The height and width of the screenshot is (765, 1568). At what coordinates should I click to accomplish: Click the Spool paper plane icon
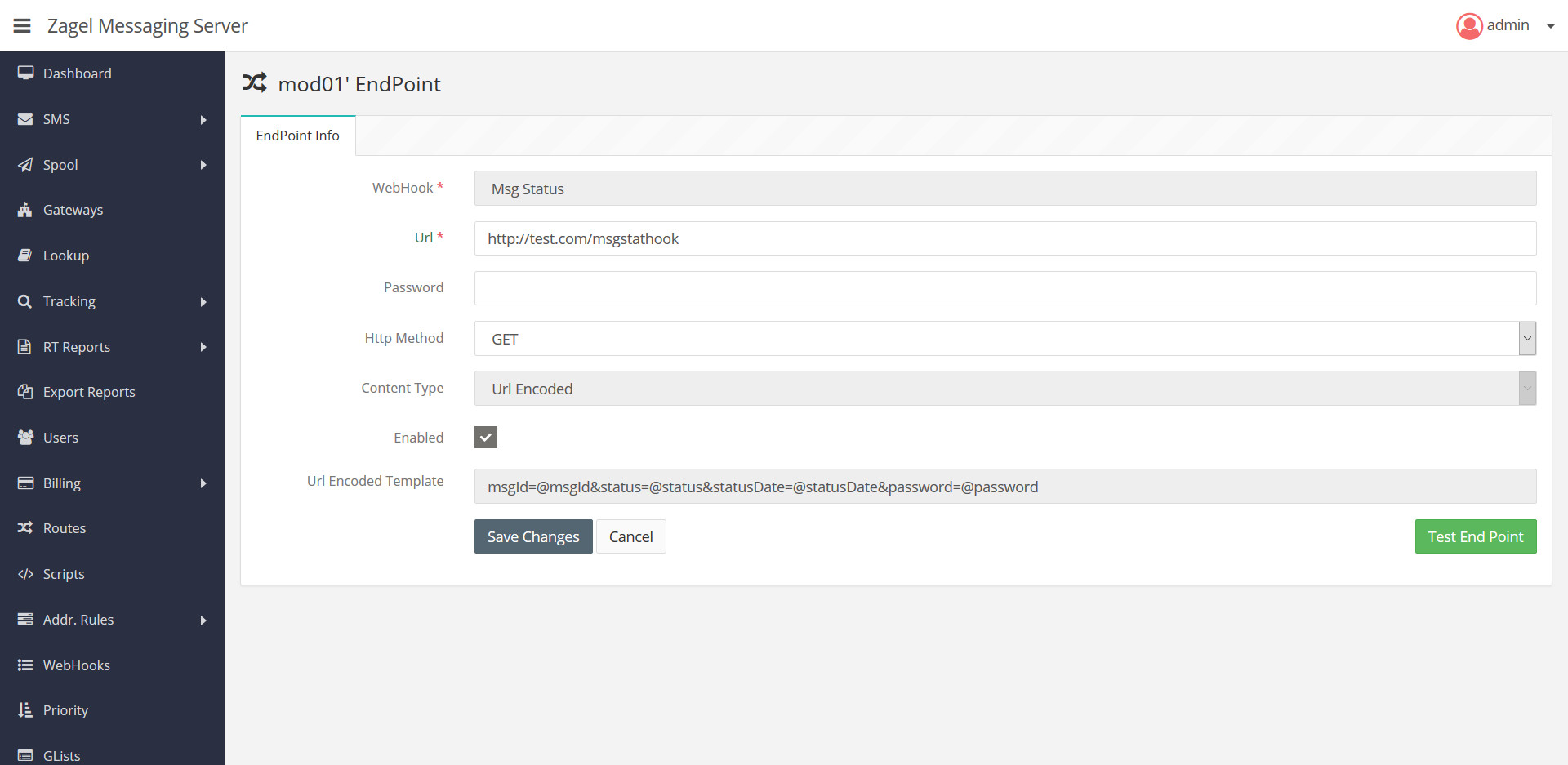(25, 165)
